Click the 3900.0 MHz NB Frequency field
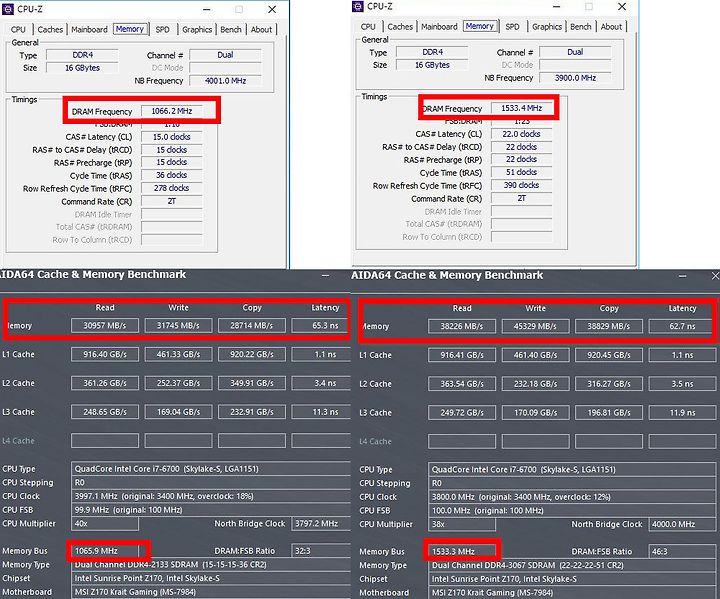Image resolution: width=720 pixels, height=599 pixels. 575,78
